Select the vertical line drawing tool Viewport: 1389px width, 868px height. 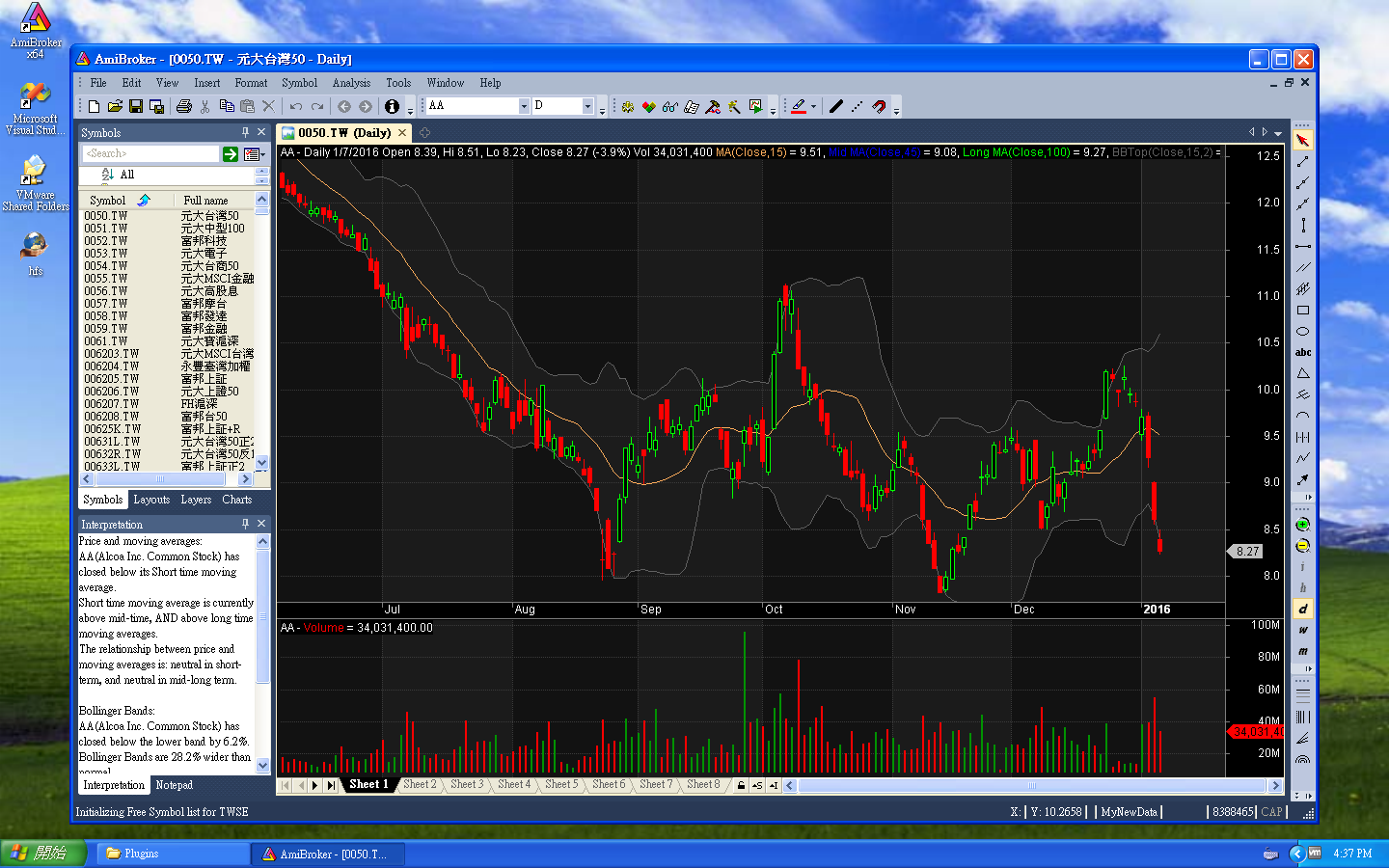[x=1303, y=225]
